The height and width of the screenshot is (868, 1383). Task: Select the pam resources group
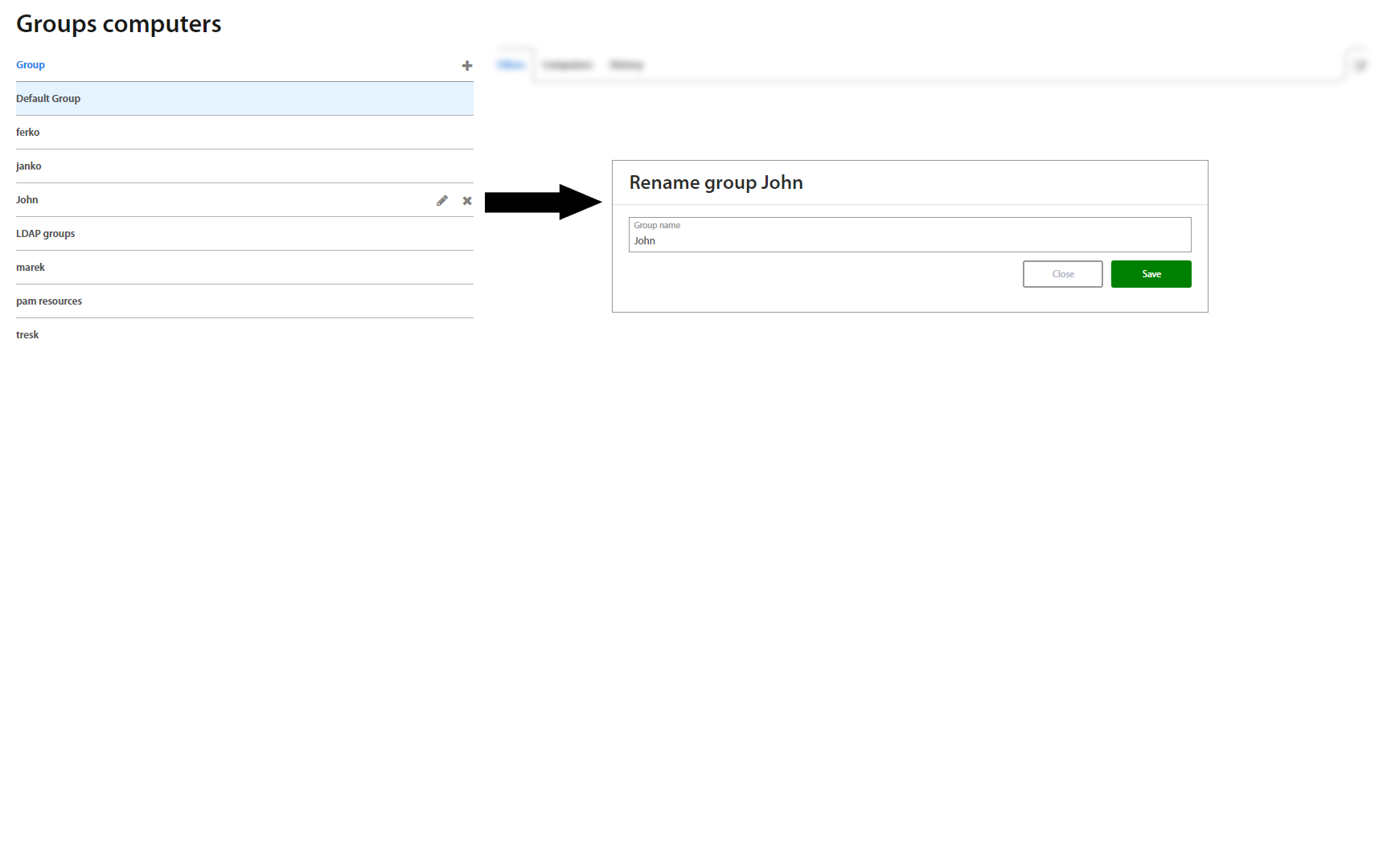coord(49,301)
